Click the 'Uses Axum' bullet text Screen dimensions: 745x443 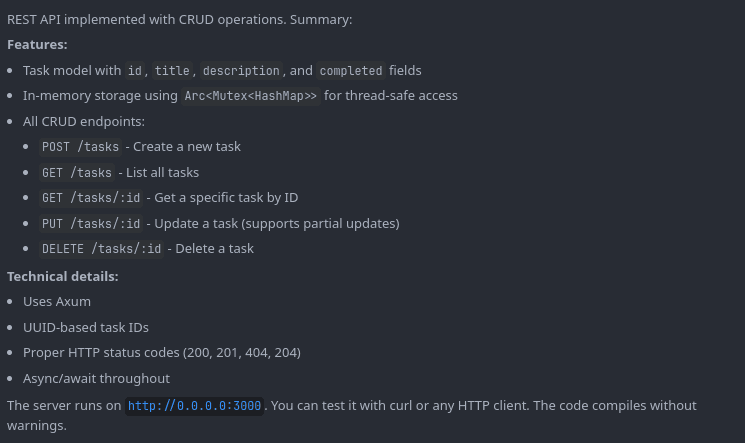57,301
